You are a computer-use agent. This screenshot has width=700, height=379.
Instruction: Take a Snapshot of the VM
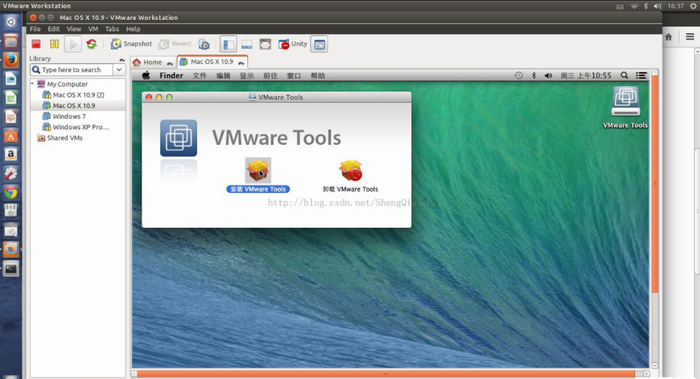(131, 44)
